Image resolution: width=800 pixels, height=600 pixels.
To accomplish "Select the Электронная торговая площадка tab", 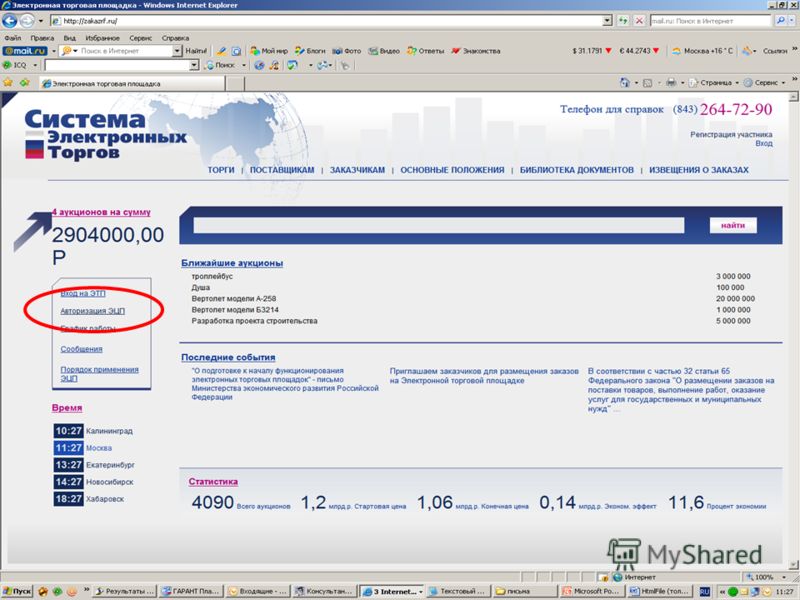I will [x=132, y=84].
